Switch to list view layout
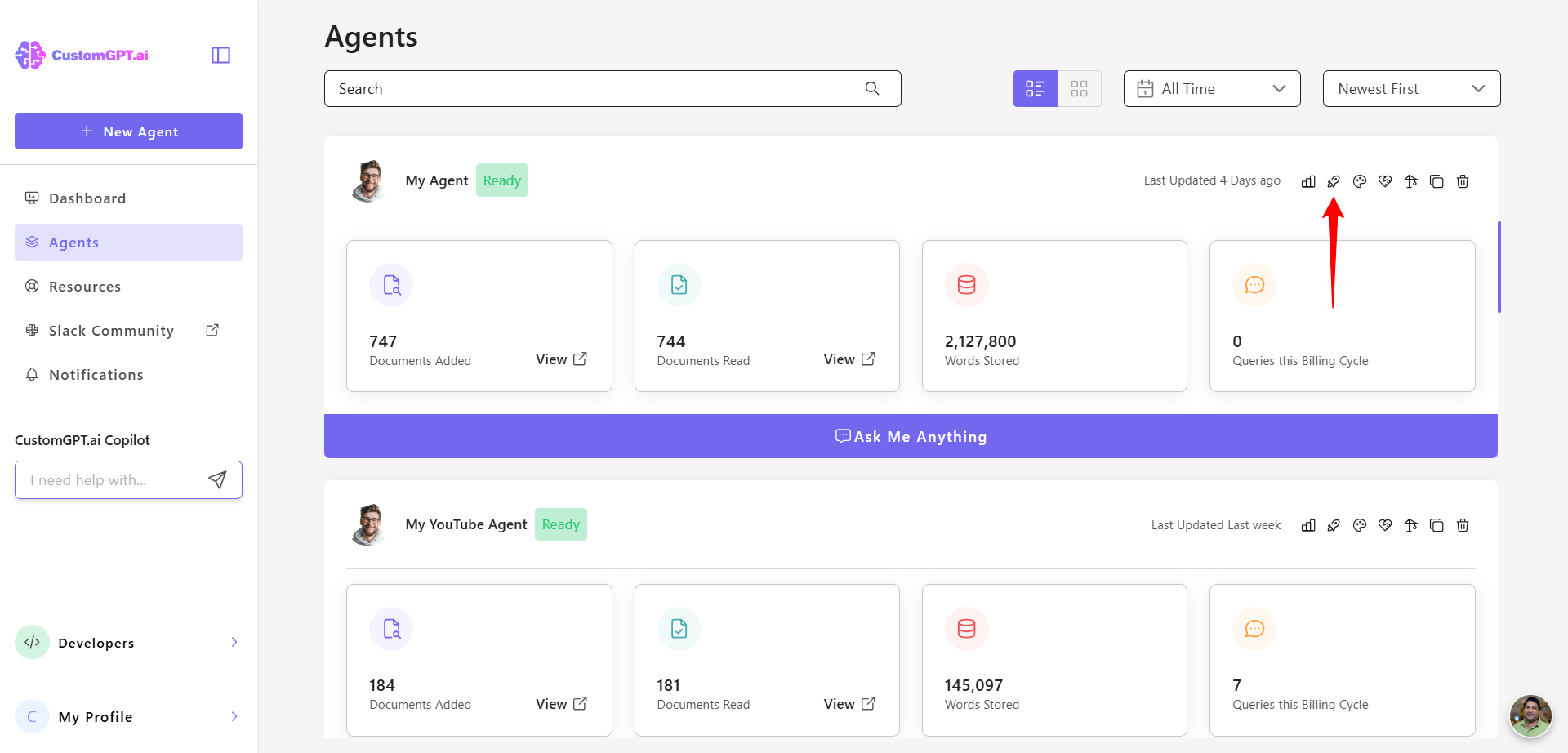 [x=1036, y=88]
